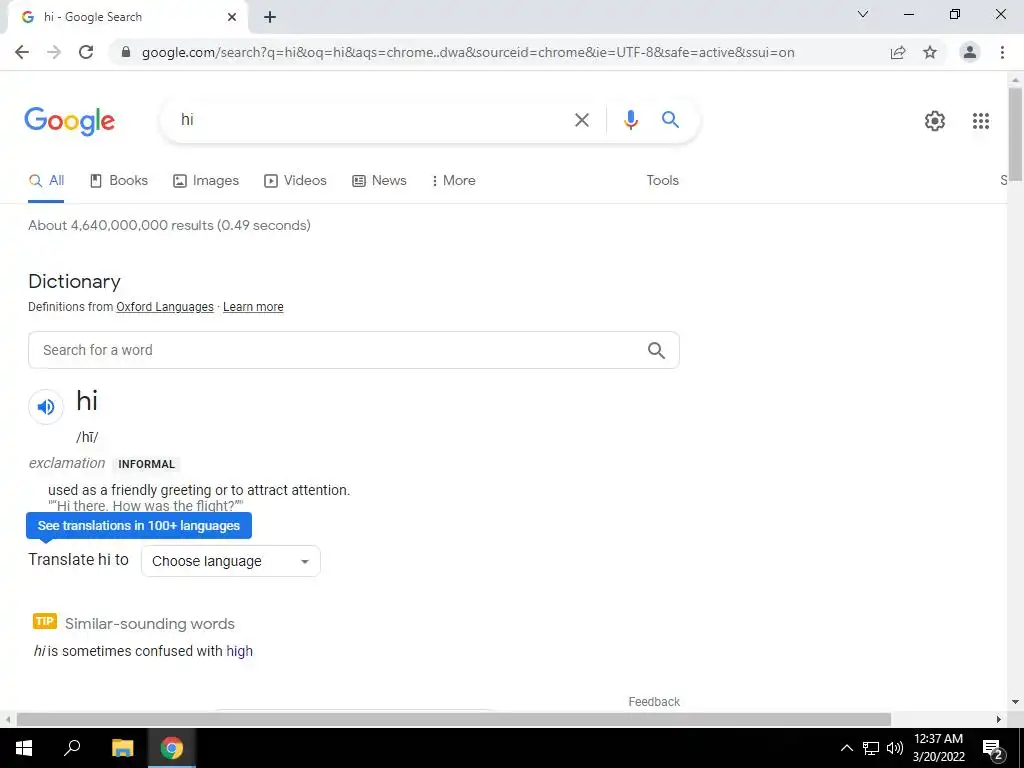Switch to the News results tab
Image resolution: width=1024 pixels, height=768 pixels.
coord(379,181)
